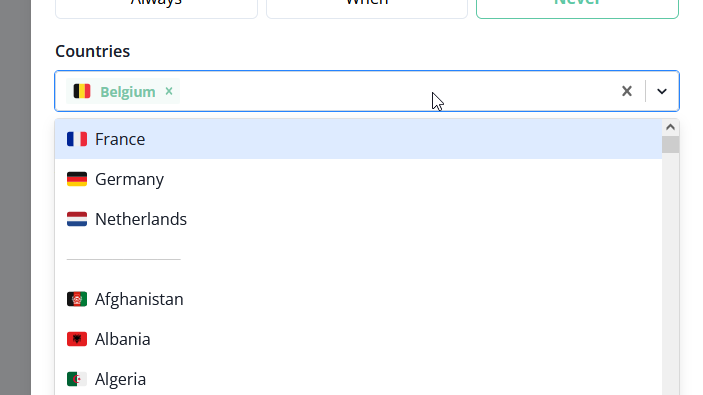Click the Belgium flag in the selected tag
This screenshot has width=703, height=395.
pyautogui.click(x=82, y=91)
